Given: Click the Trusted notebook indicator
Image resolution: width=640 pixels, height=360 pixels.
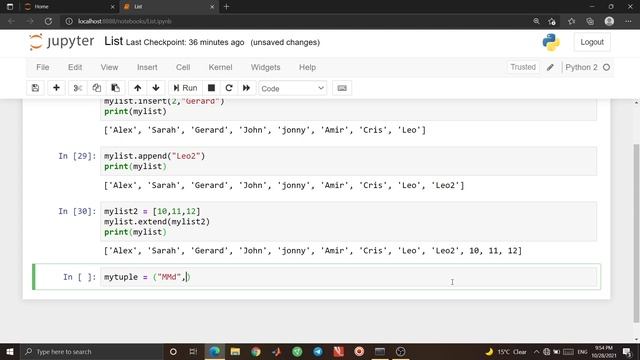Looking at the screenshot, I should 523,67.
